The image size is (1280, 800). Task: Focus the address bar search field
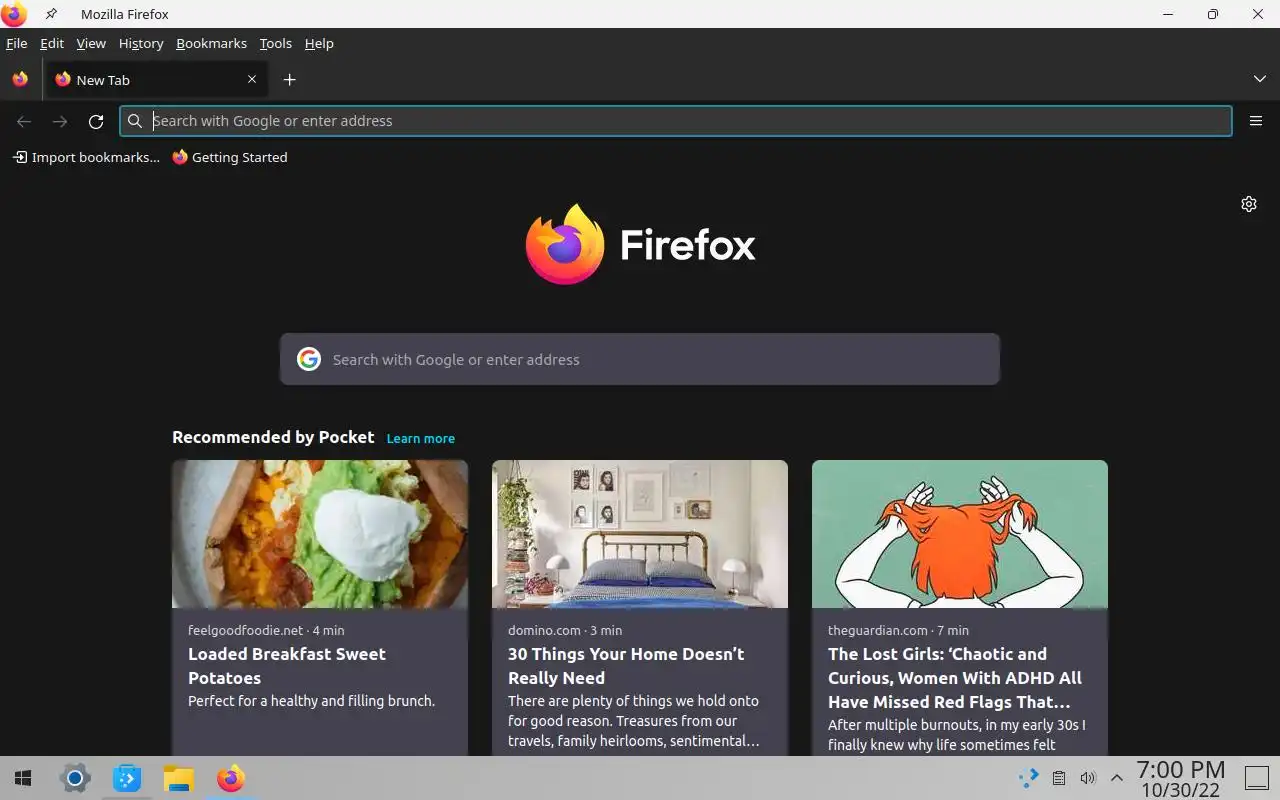click(x=676, y=121)
